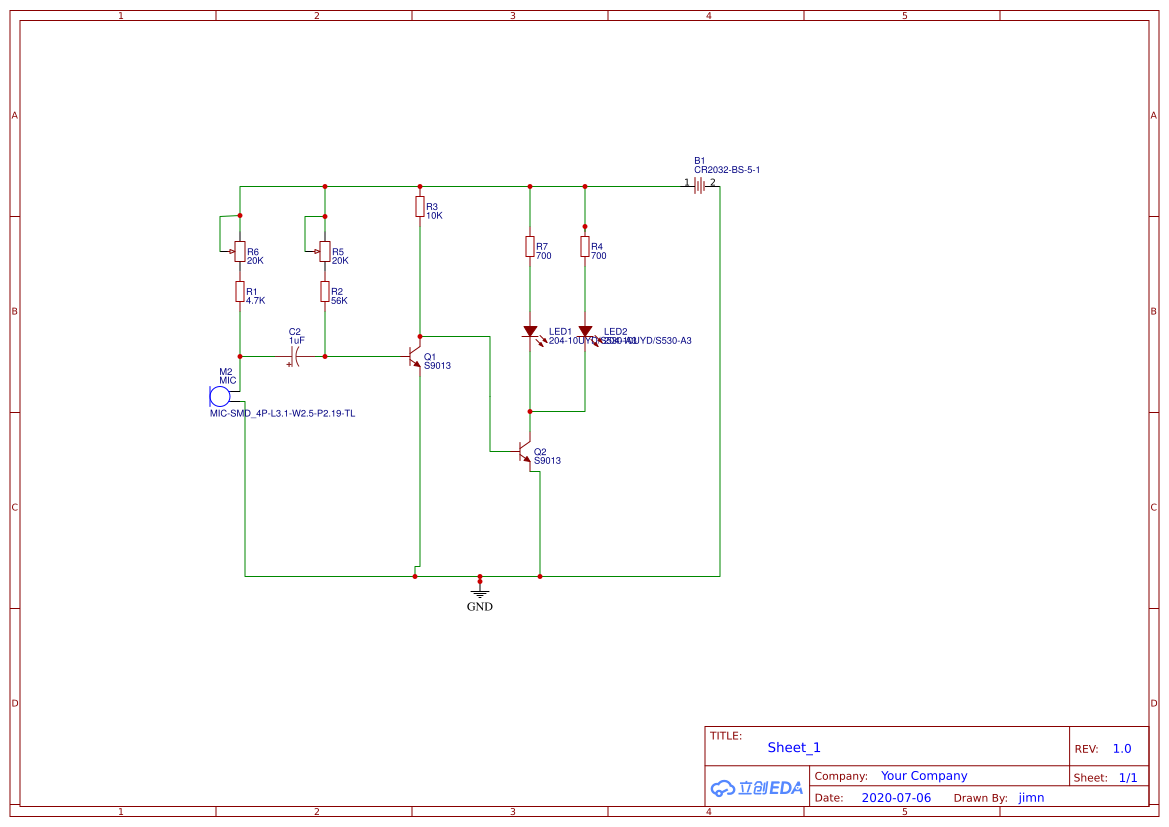This screenshot has height=827, width=1169.
Task: Click the EDA logo in title block
Action: coord(757,787)
